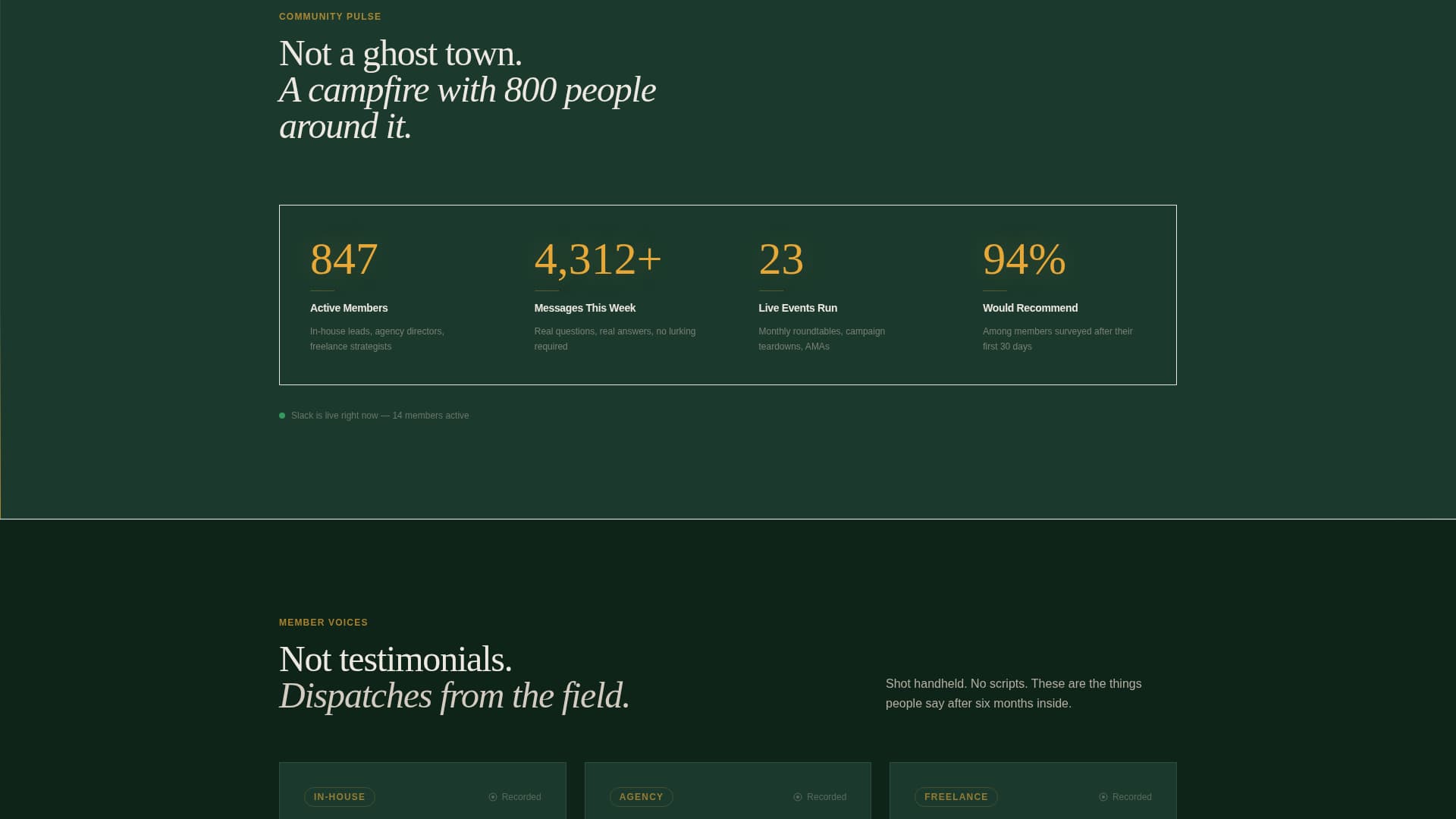
Task: Click the 4,312+ messages figure
Action: click(x=598, y=259)
